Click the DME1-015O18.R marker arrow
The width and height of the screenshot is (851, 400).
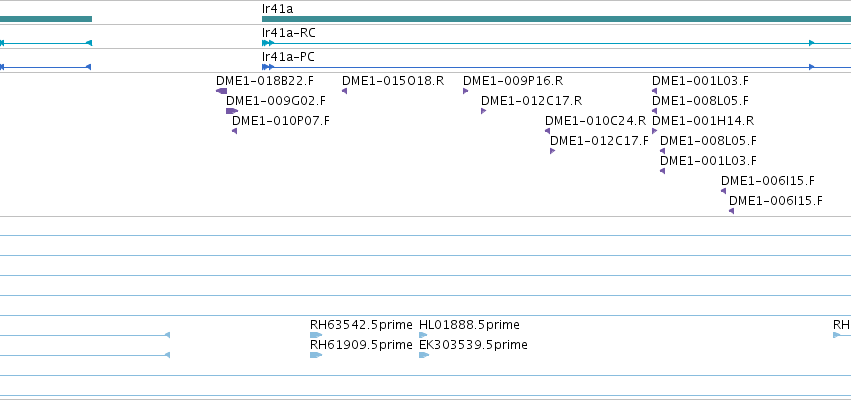[x=345, y=91]
